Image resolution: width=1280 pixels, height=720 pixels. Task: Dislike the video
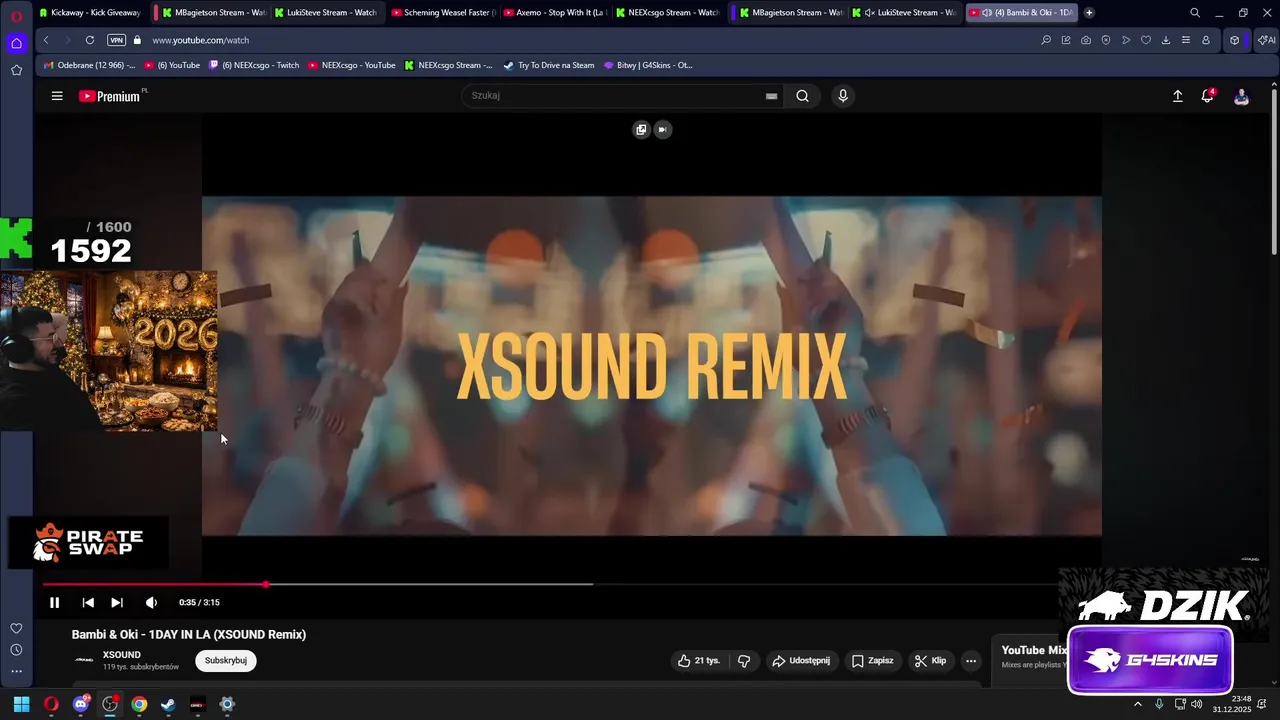(x=744, y=660)
